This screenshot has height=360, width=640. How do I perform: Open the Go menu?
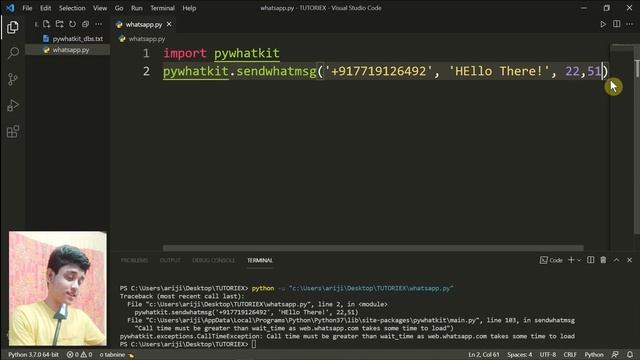tap(119, 8)
